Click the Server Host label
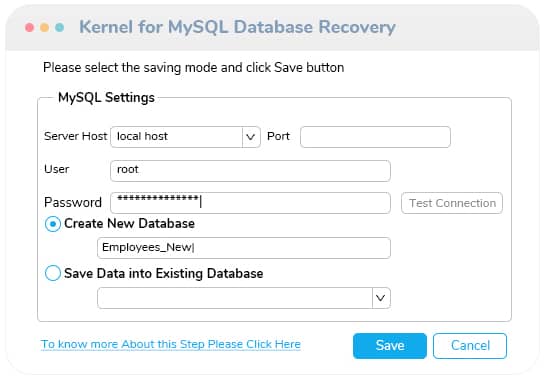 [75, 136]
